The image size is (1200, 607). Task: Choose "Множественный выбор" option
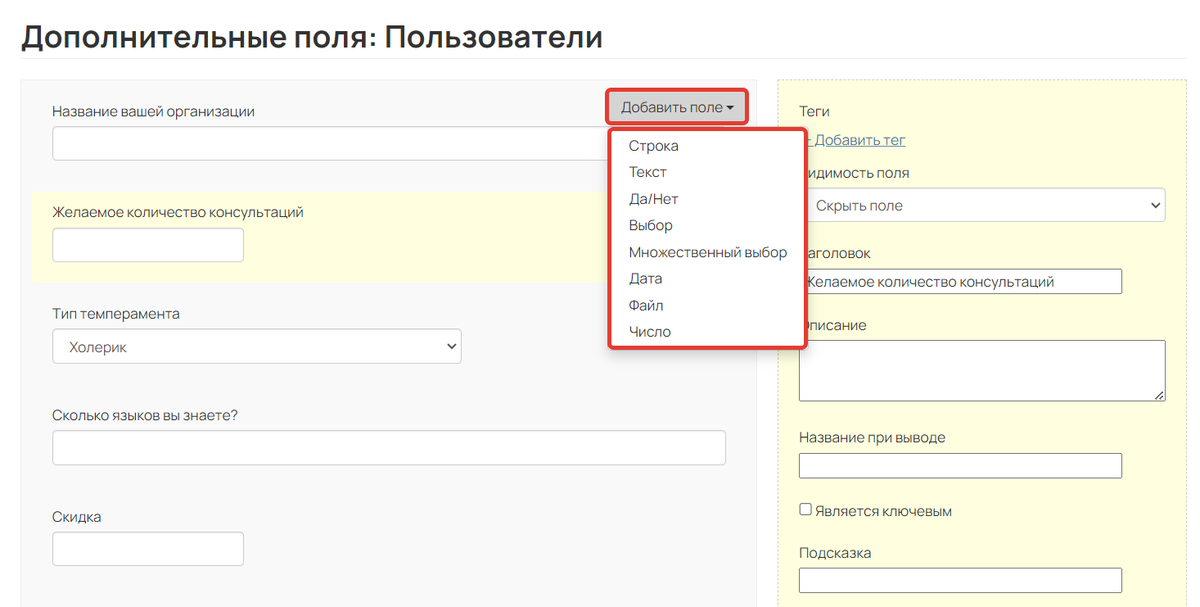(707, 252)
